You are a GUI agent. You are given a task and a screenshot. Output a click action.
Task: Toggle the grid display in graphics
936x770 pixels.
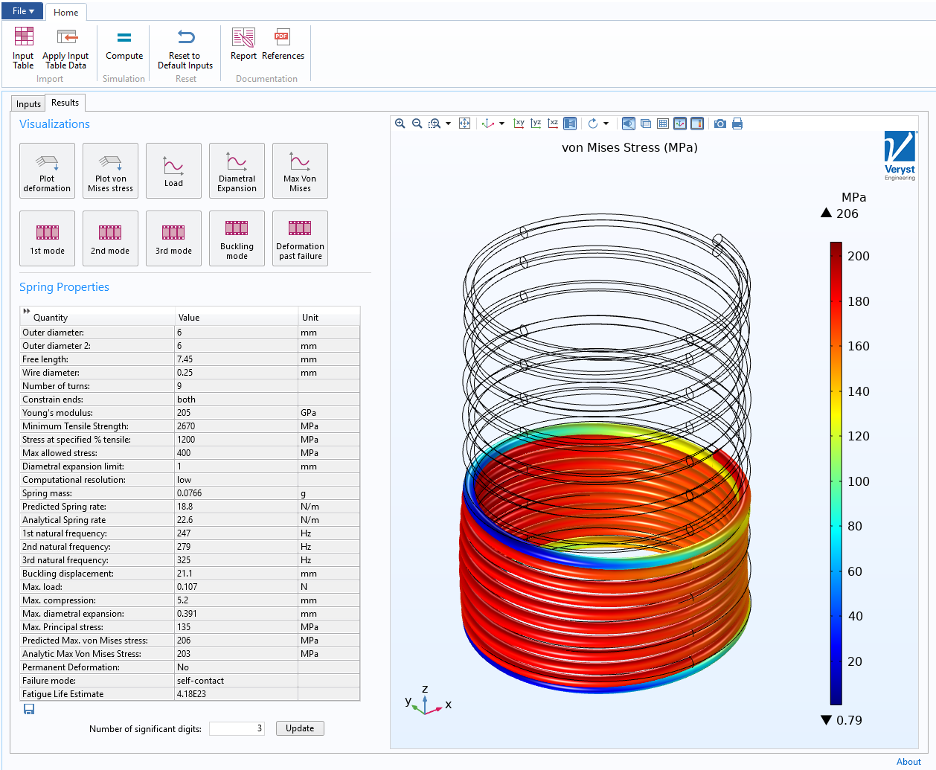[663, 124]
